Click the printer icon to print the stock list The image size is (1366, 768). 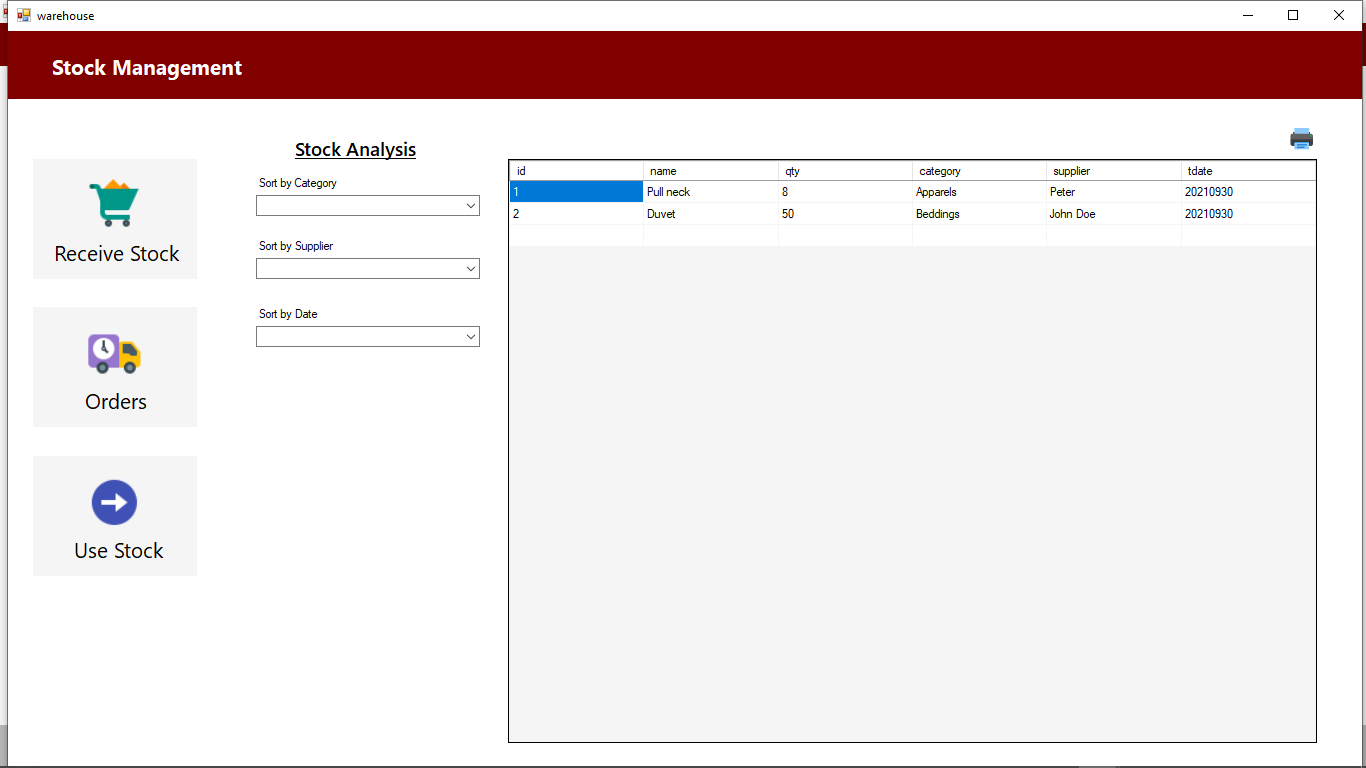click(x=1301, y=138)
